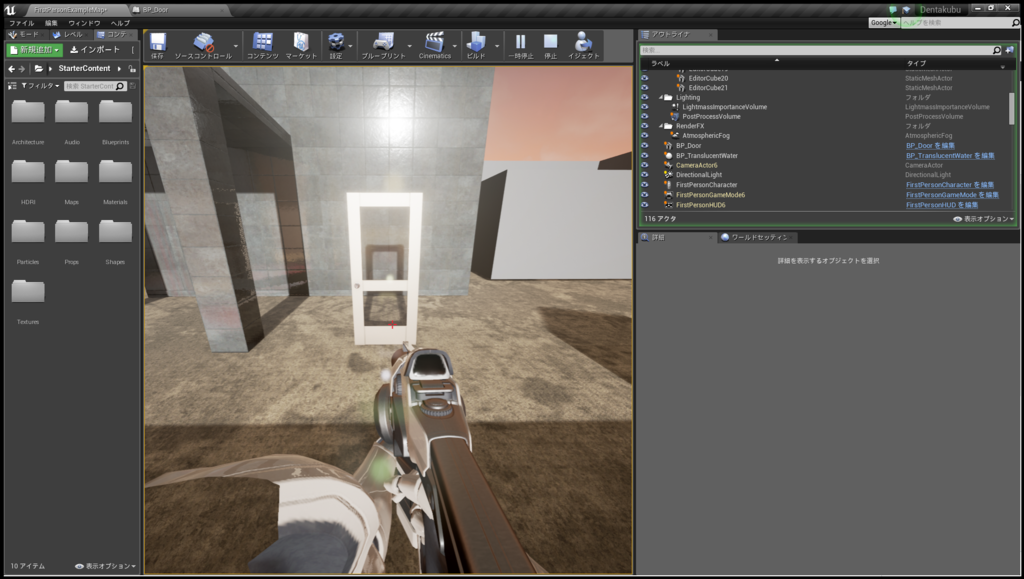Go forward in content browser history
Viewport: 1024px width, 579px height.
coord(22,69)
